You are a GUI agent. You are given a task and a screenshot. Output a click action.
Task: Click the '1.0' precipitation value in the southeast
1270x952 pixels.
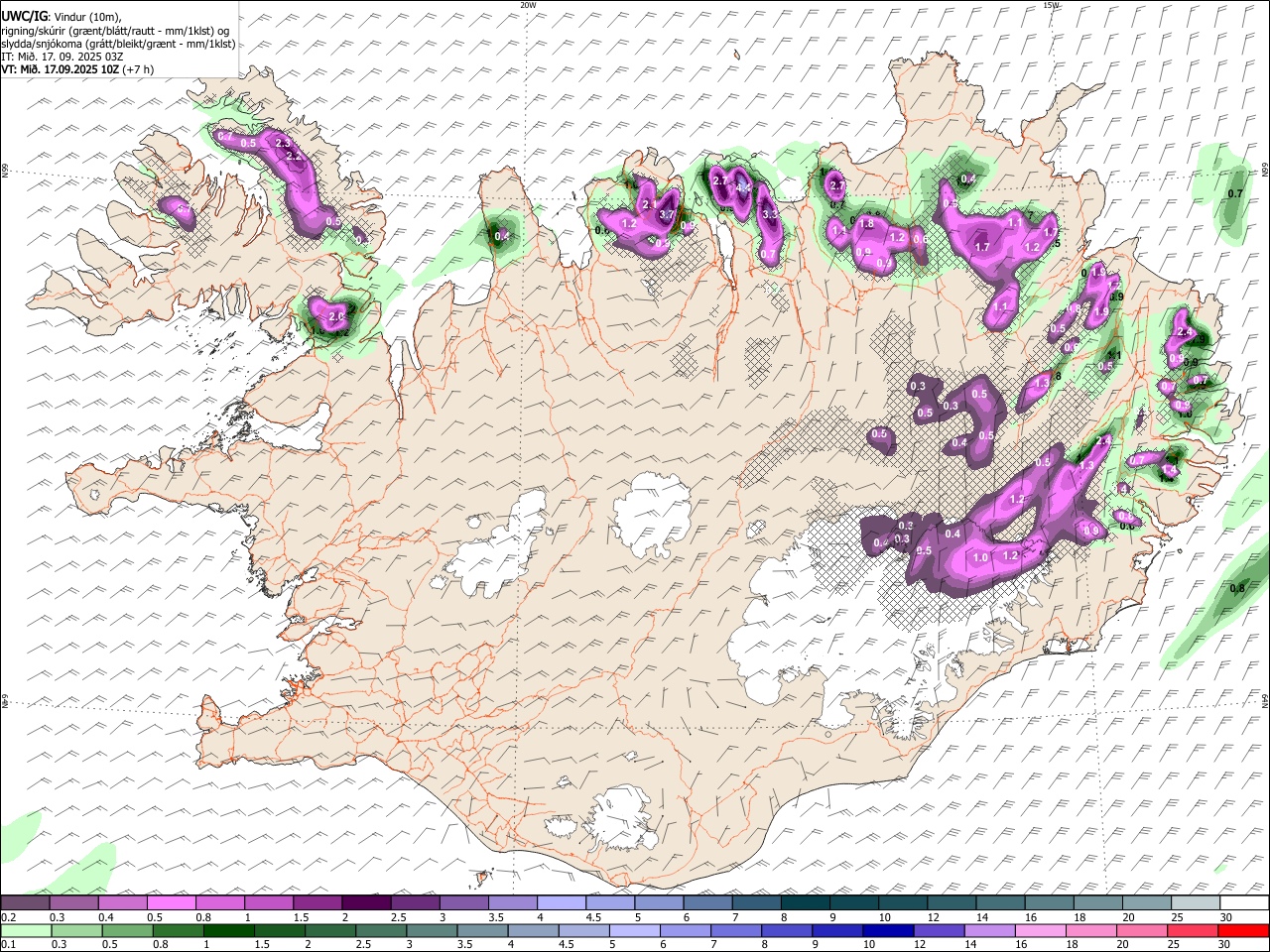coord(980,557)
